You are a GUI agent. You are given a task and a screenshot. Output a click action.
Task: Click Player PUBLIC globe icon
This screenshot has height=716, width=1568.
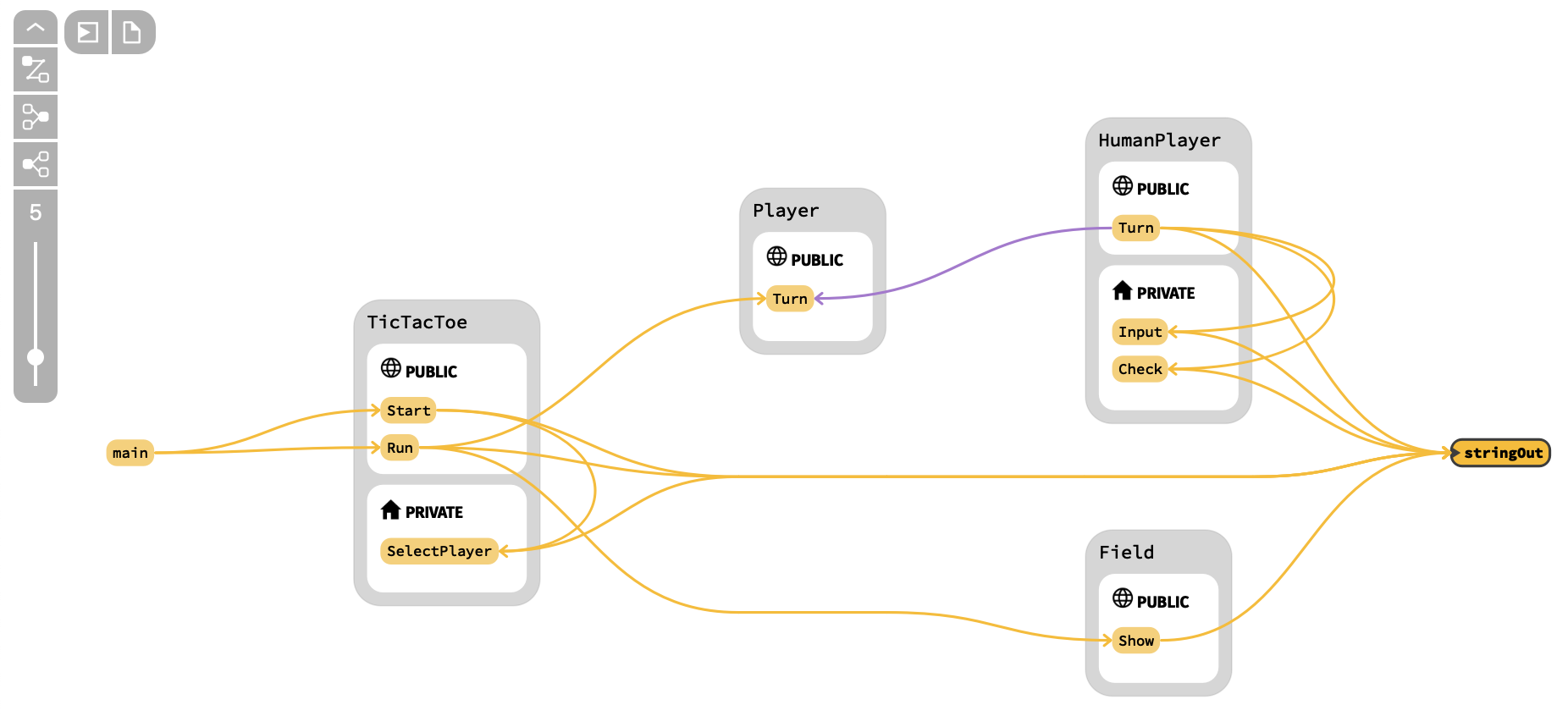777,256
